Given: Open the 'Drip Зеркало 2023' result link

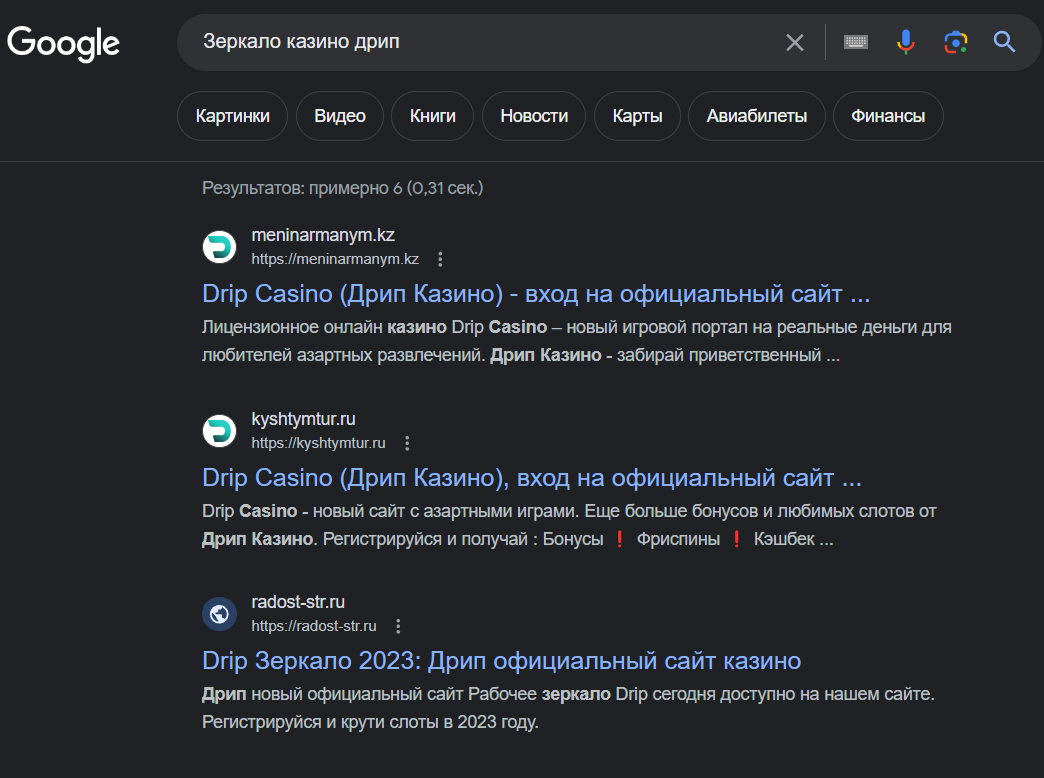Looking at the screenshot, I should coord(501,661).
